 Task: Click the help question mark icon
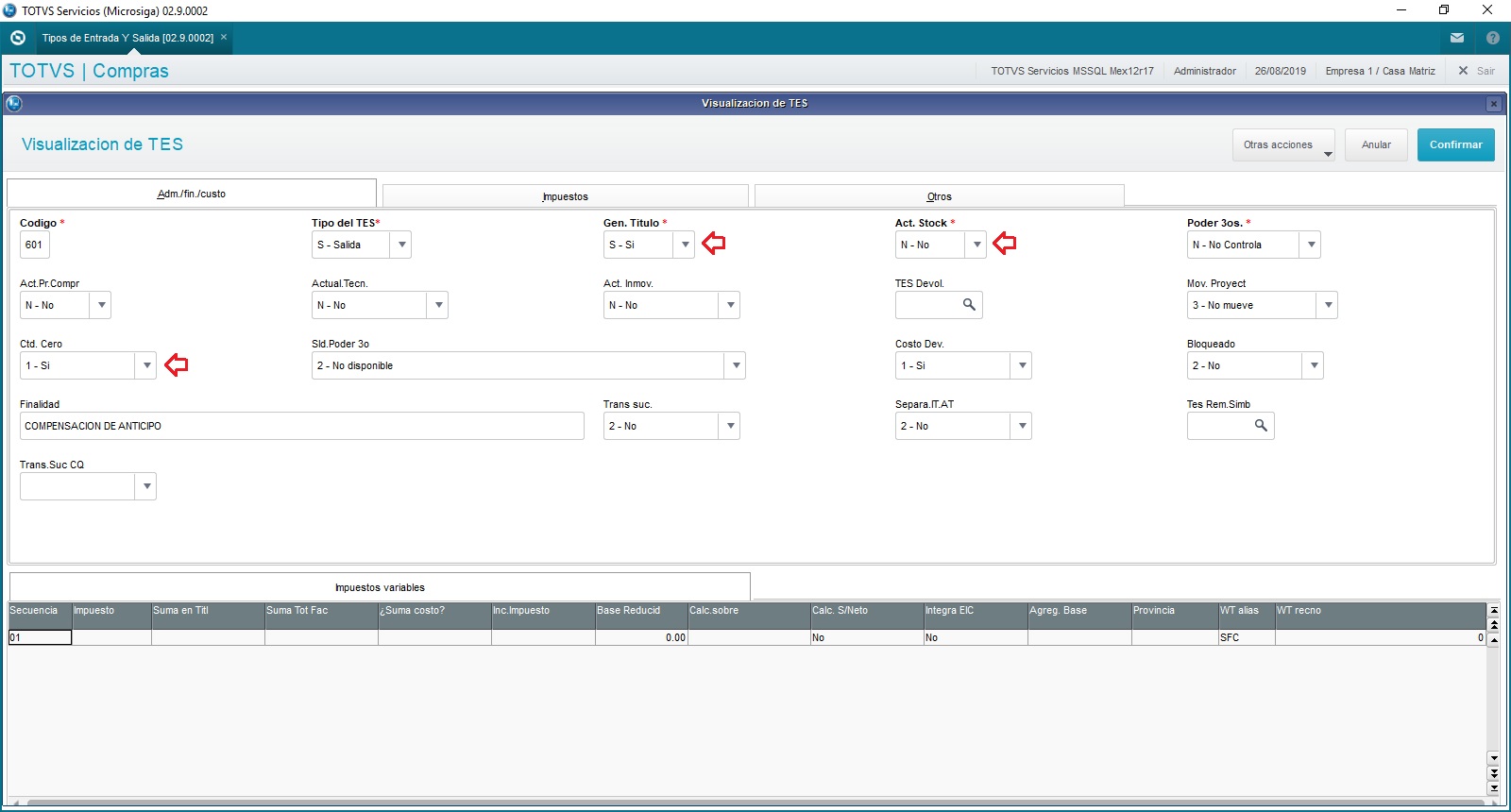(1492, 38)
